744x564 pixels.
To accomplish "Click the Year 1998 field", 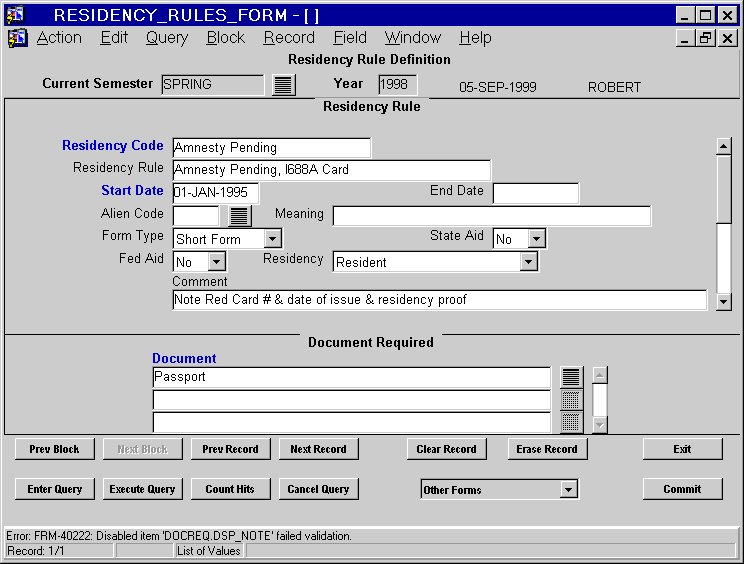I will (398, 85).
